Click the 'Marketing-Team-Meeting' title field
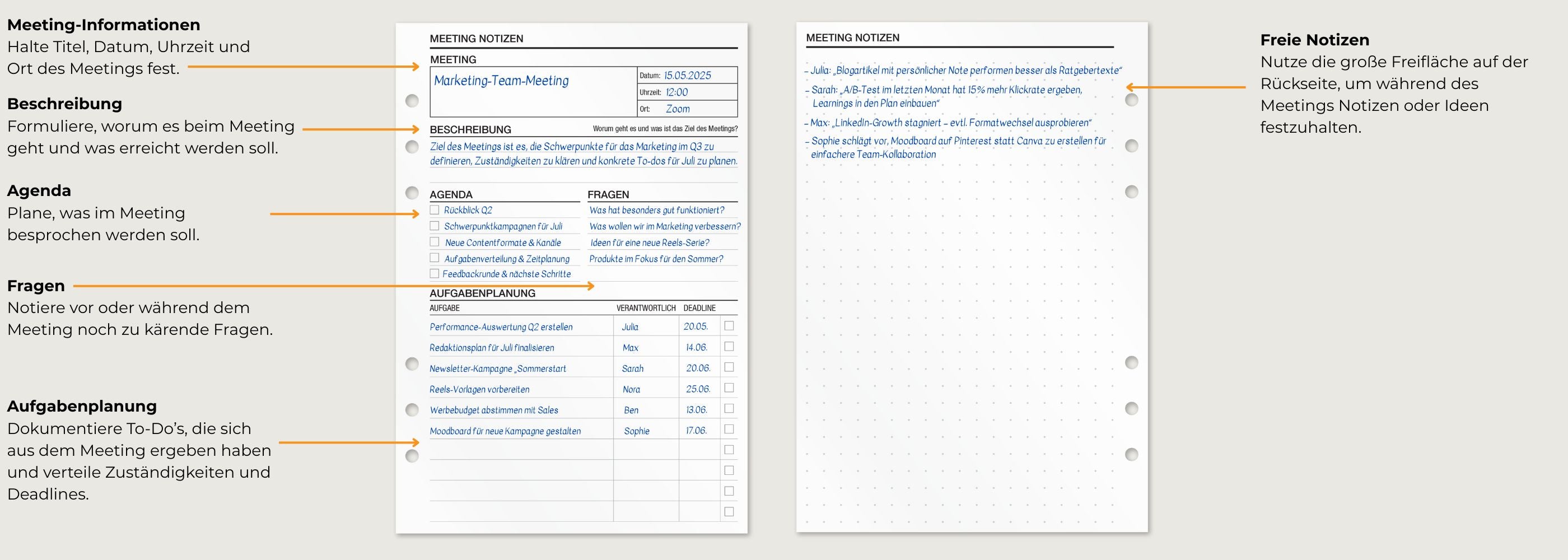This screenshot has height=560, width=1568. pos(501,81)
